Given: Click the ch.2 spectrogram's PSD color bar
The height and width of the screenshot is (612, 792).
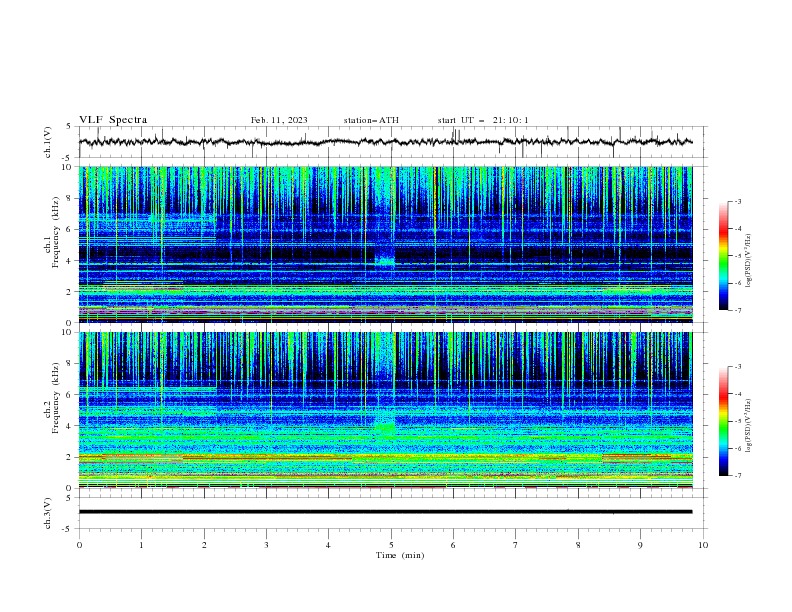Looking at the screenshot, I should [723, 421].
